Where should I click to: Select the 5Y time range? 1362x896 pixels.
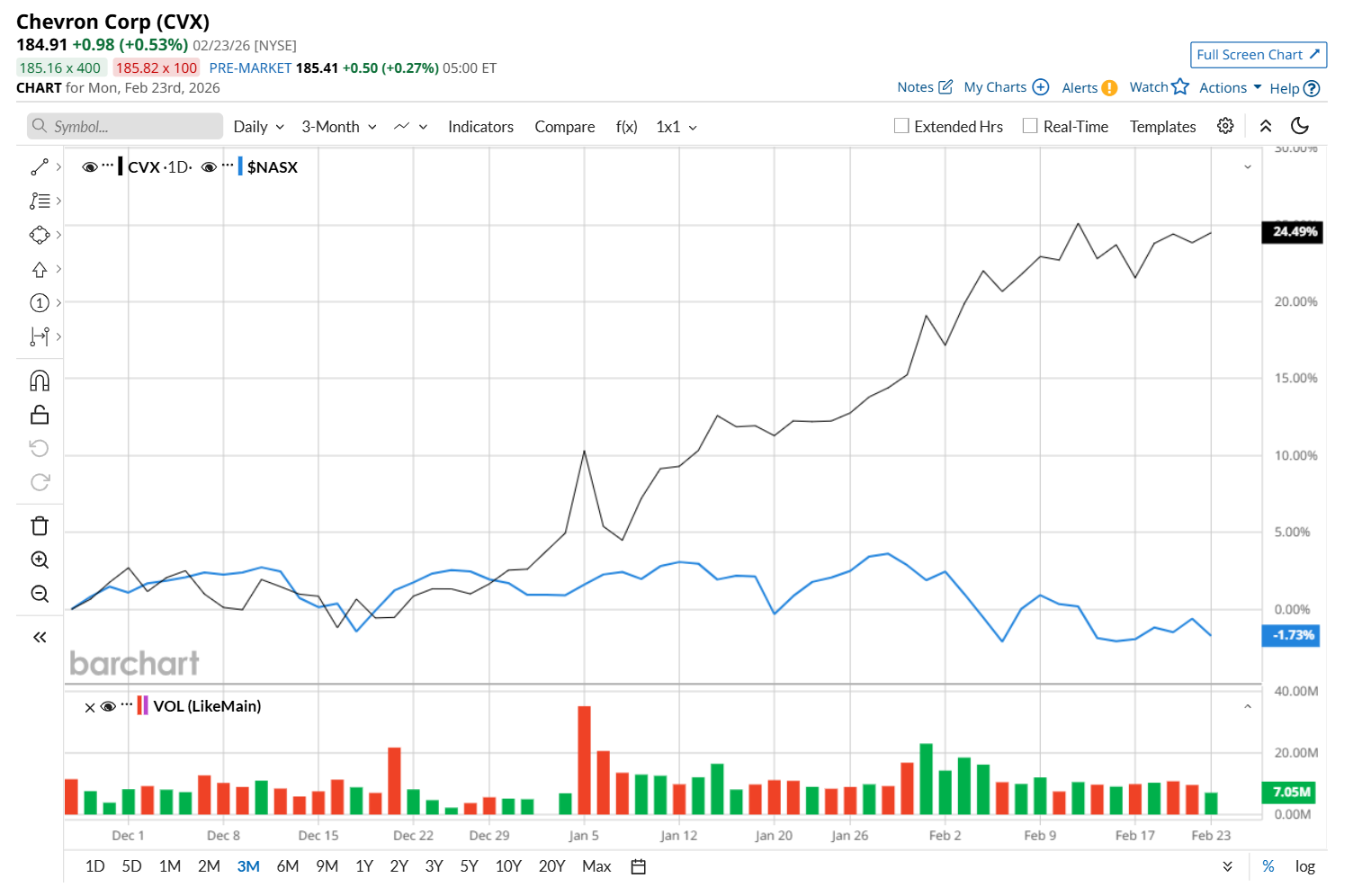point(469,866)
